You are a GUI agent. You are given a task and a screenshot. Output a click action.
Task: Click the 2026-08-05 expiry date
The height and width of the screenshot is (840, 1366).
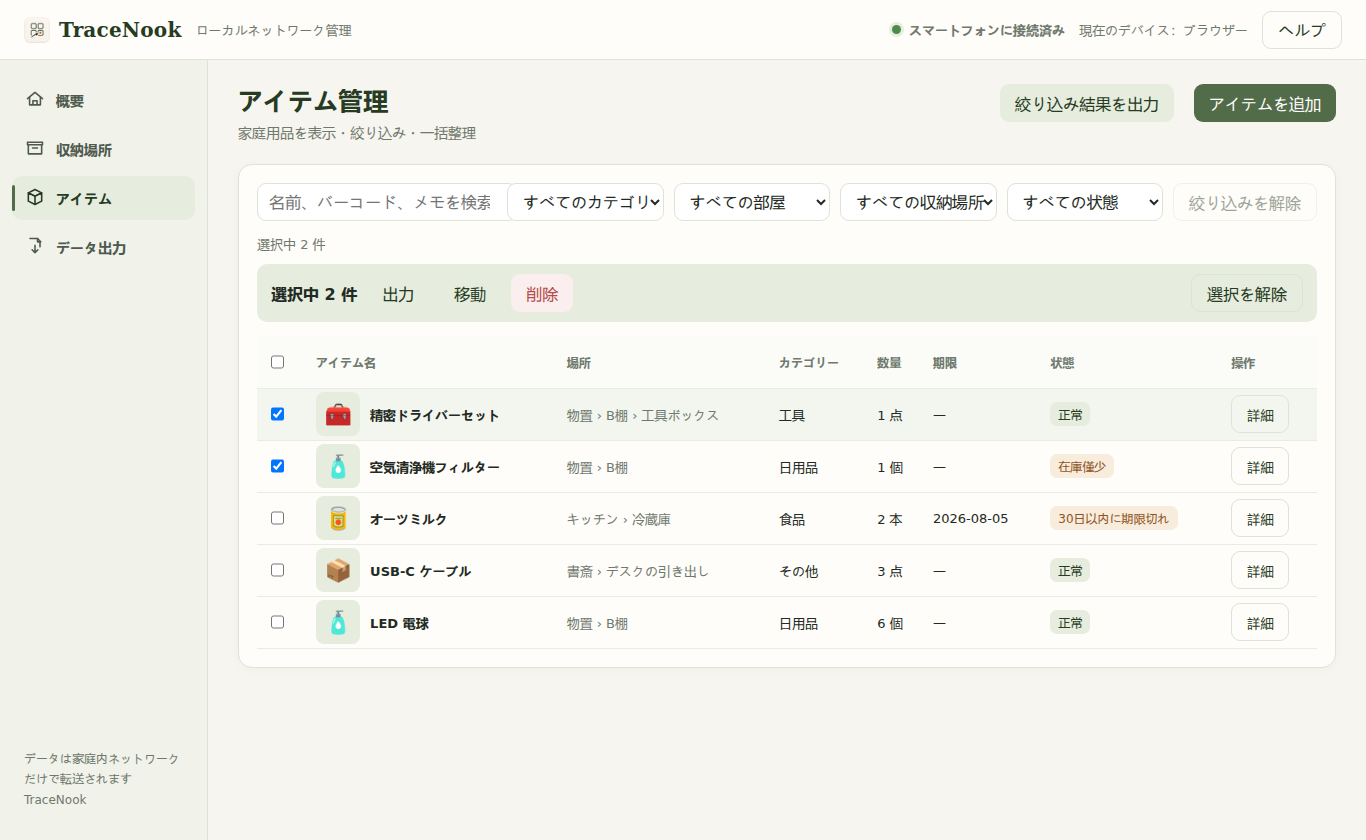coord(971,518)
